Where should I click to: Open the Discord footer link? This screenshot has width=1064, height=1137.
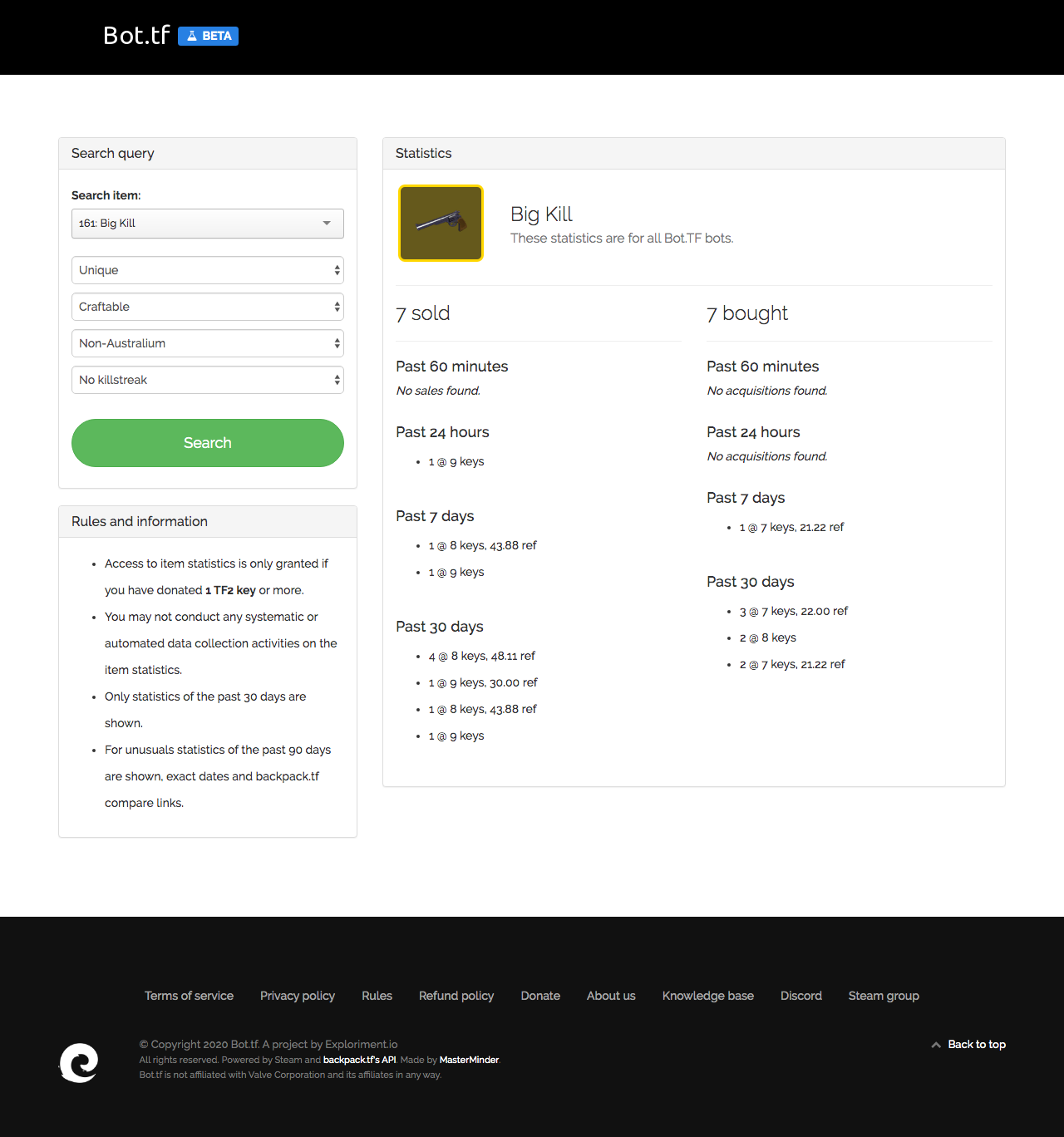coord(801,996)
